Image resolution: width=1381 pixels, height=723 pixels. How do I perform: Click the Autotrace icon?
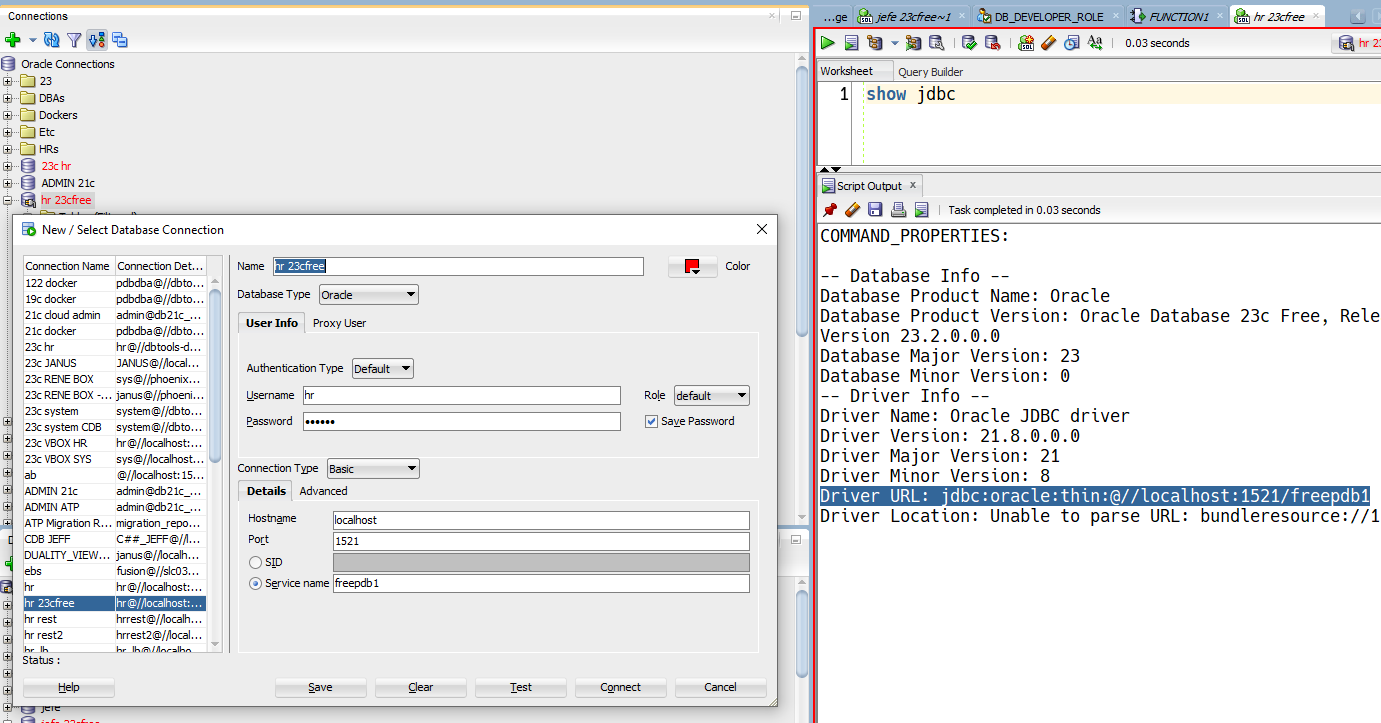point(913,43)
